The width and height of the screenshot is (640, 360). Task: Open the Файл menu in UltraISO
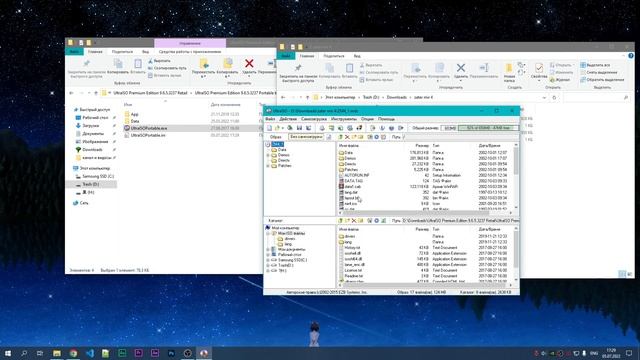coord(270,119)
